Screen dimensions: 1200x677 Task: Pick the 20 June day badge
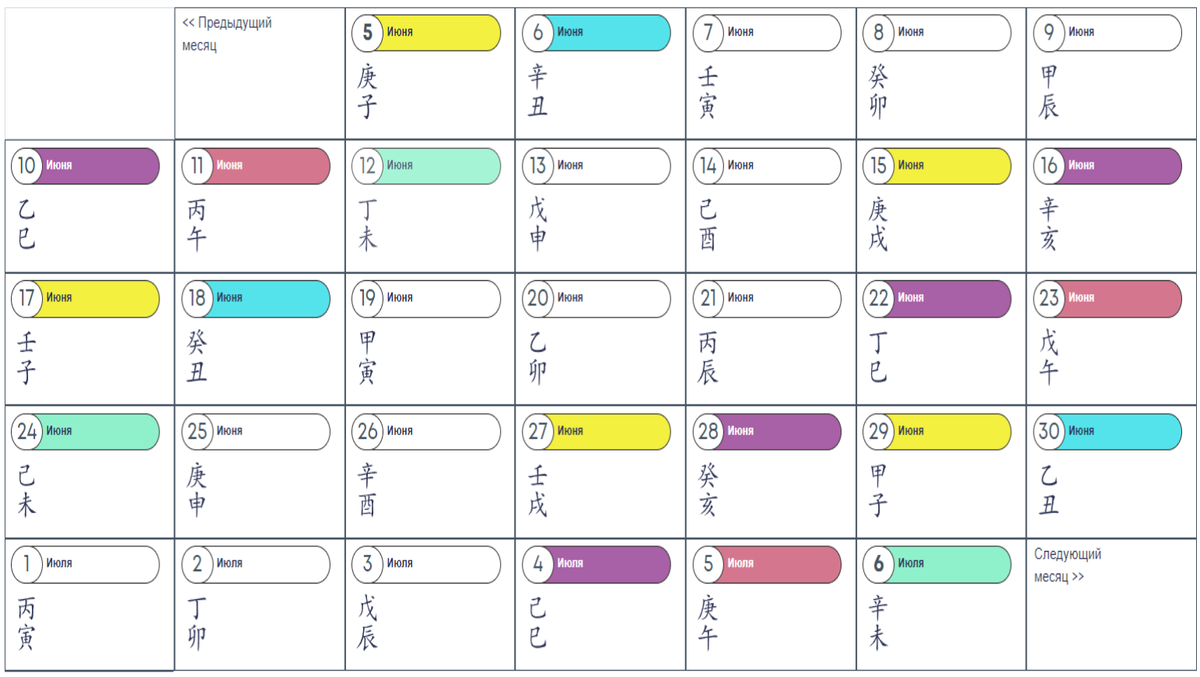(x=596, y=299)
